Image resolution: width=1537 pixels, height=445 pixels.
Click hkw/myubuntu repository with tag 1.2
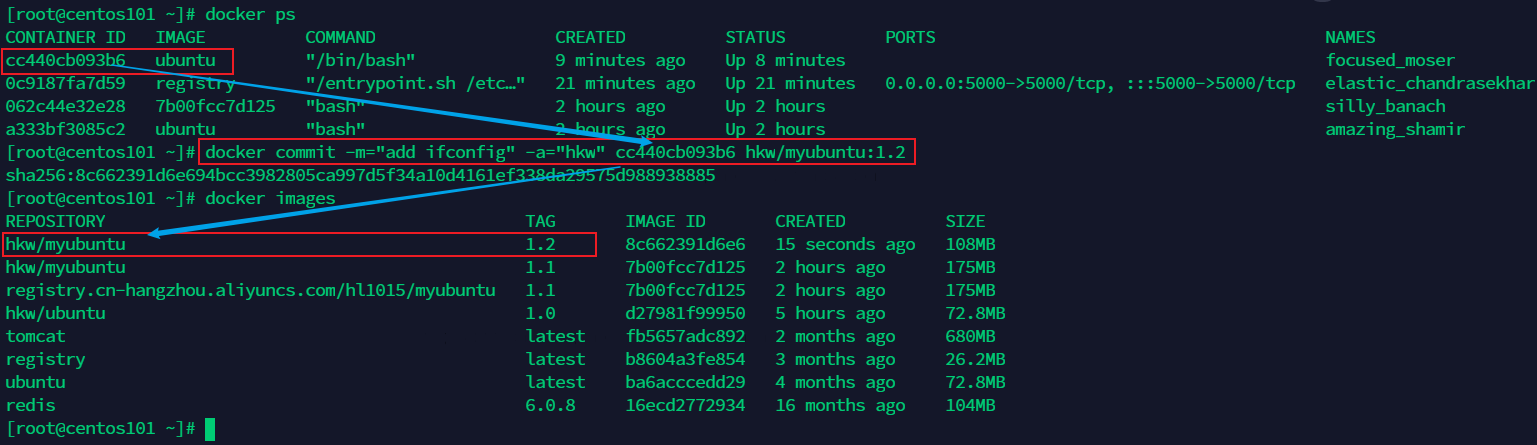65,244
